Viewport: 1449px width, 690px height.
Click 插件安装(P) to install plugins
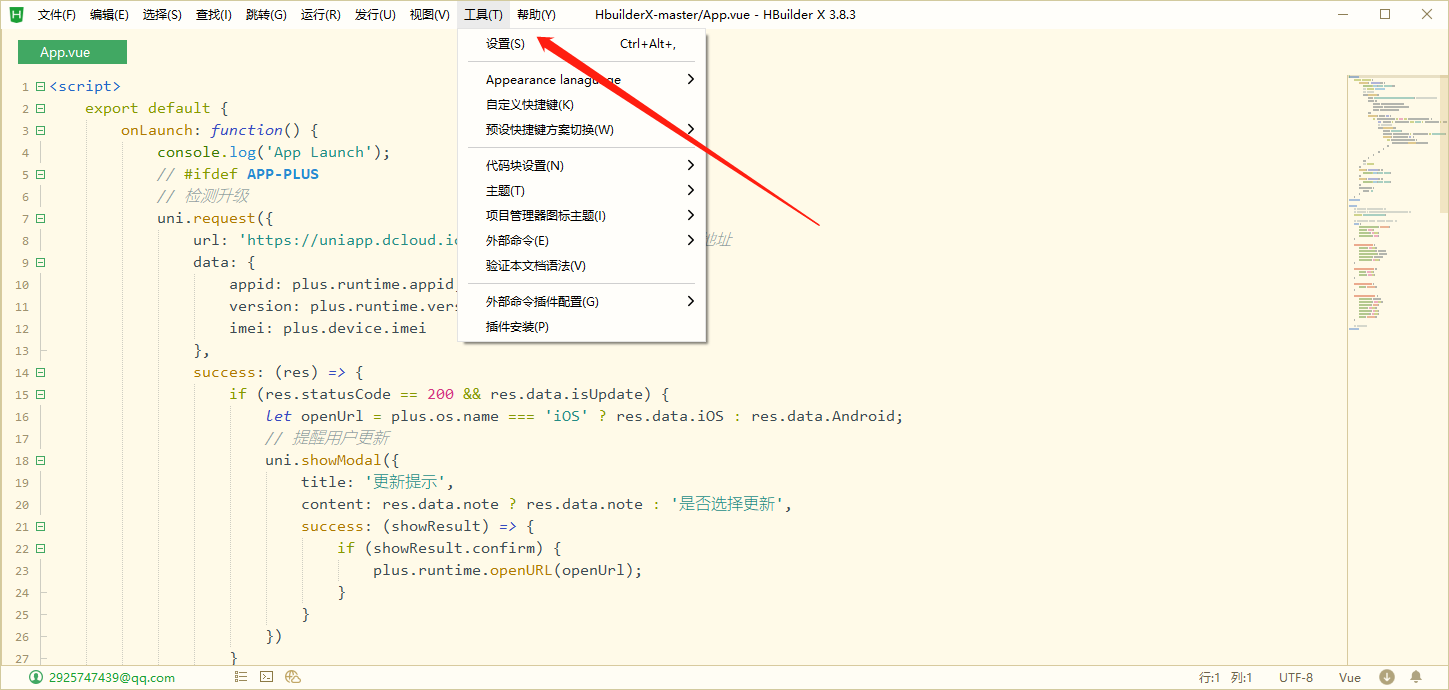(x=516, y=327)
